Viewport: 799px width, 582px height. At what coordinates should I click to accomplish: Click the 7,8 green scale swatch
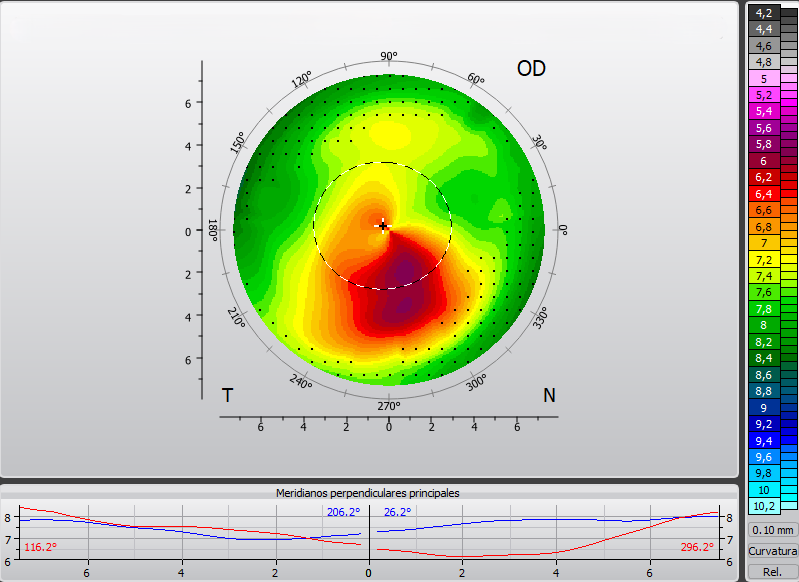click(764, 309)
